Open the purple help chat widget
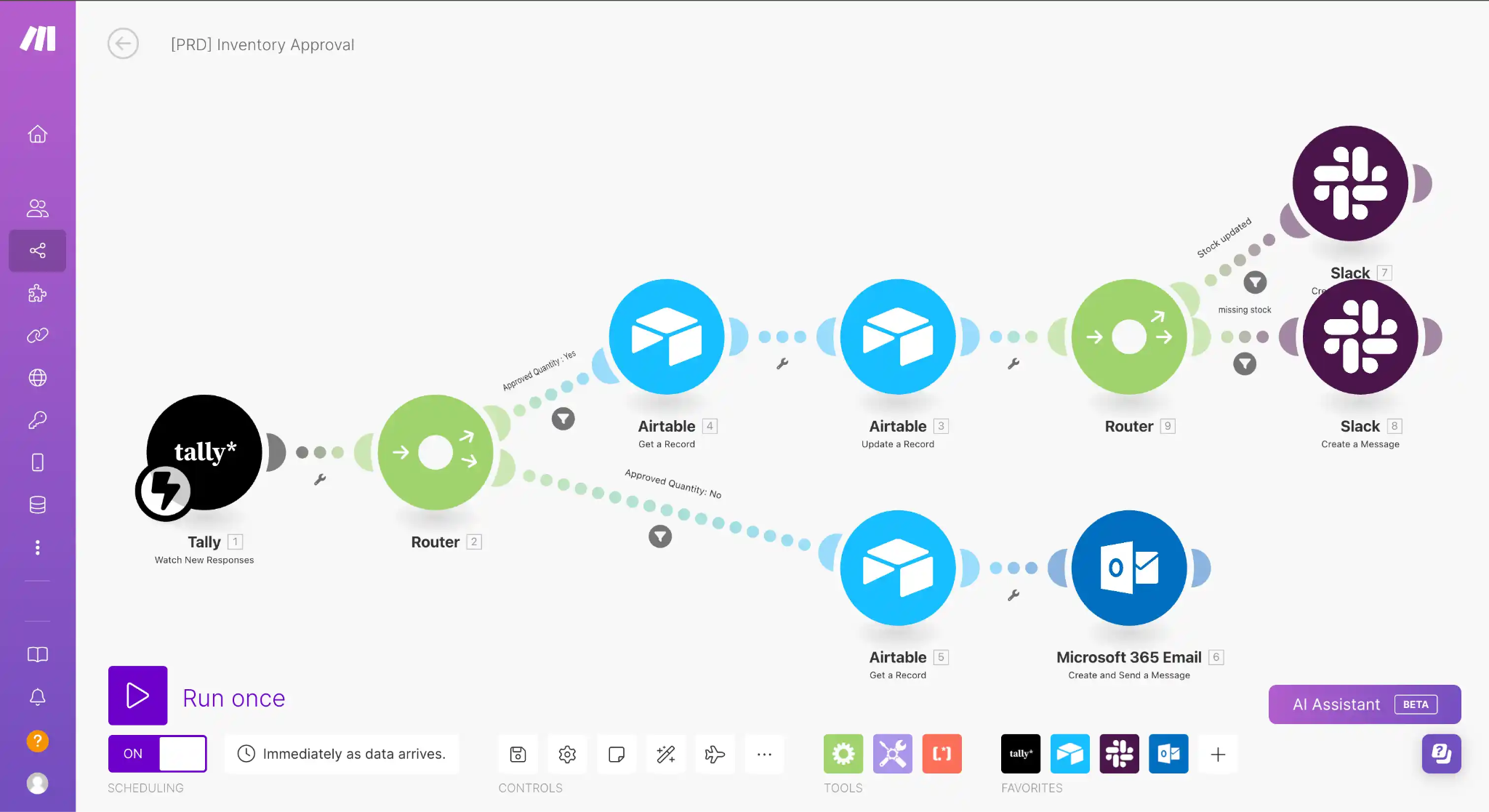 [x=1442, y=754]
